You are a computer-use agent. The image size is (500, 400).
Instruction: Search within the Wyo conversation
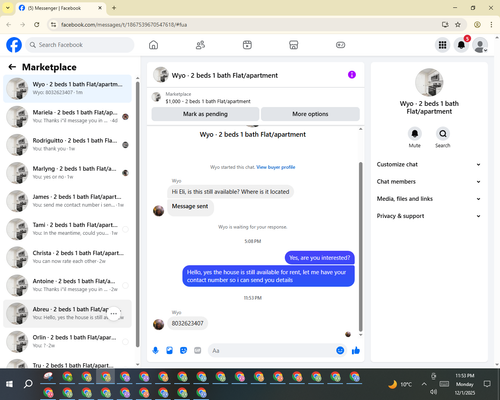pyautogui.click(x=443, y=134)
